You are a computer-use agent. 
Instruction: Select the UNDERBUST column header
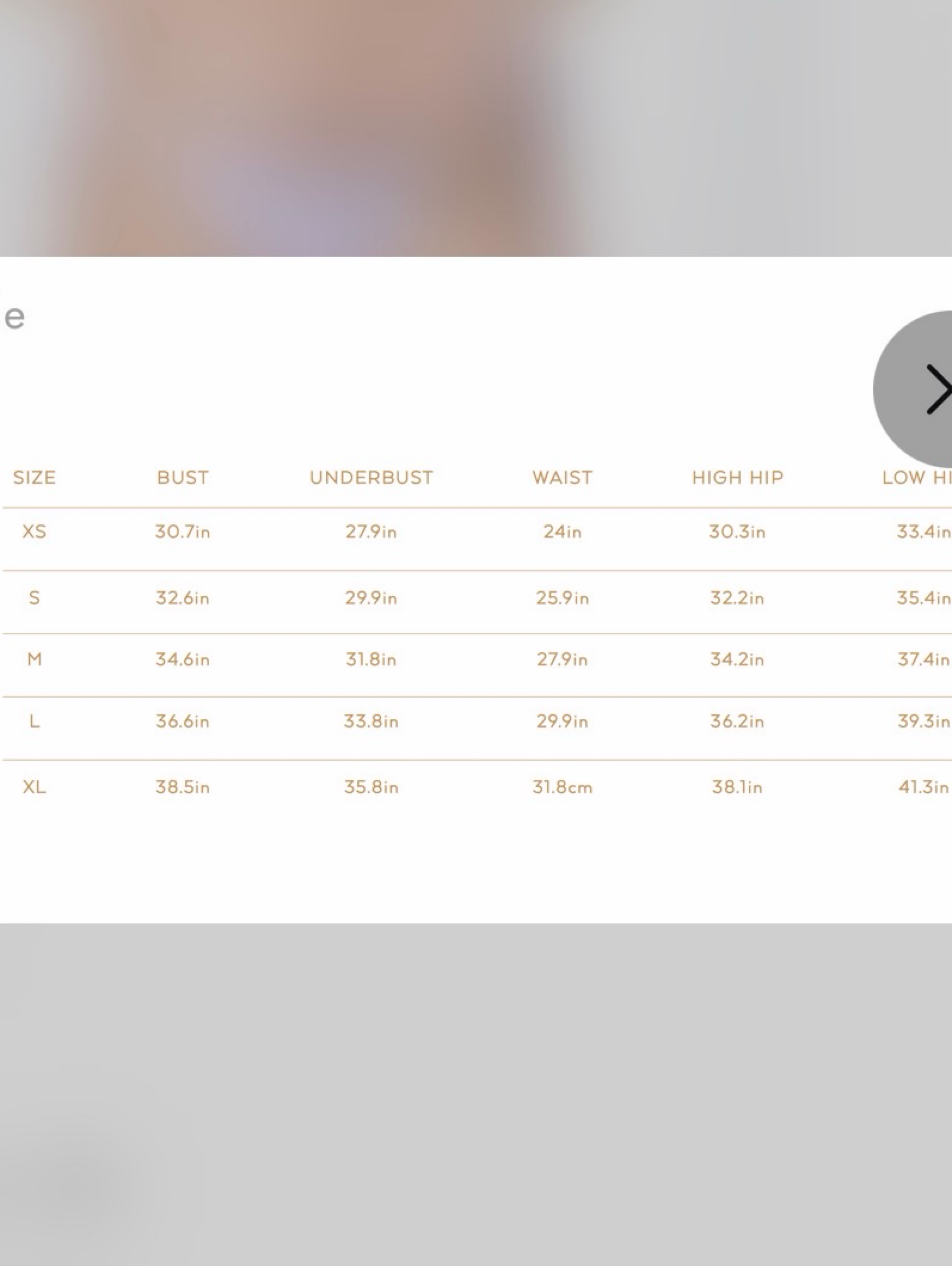coord(371,477)
